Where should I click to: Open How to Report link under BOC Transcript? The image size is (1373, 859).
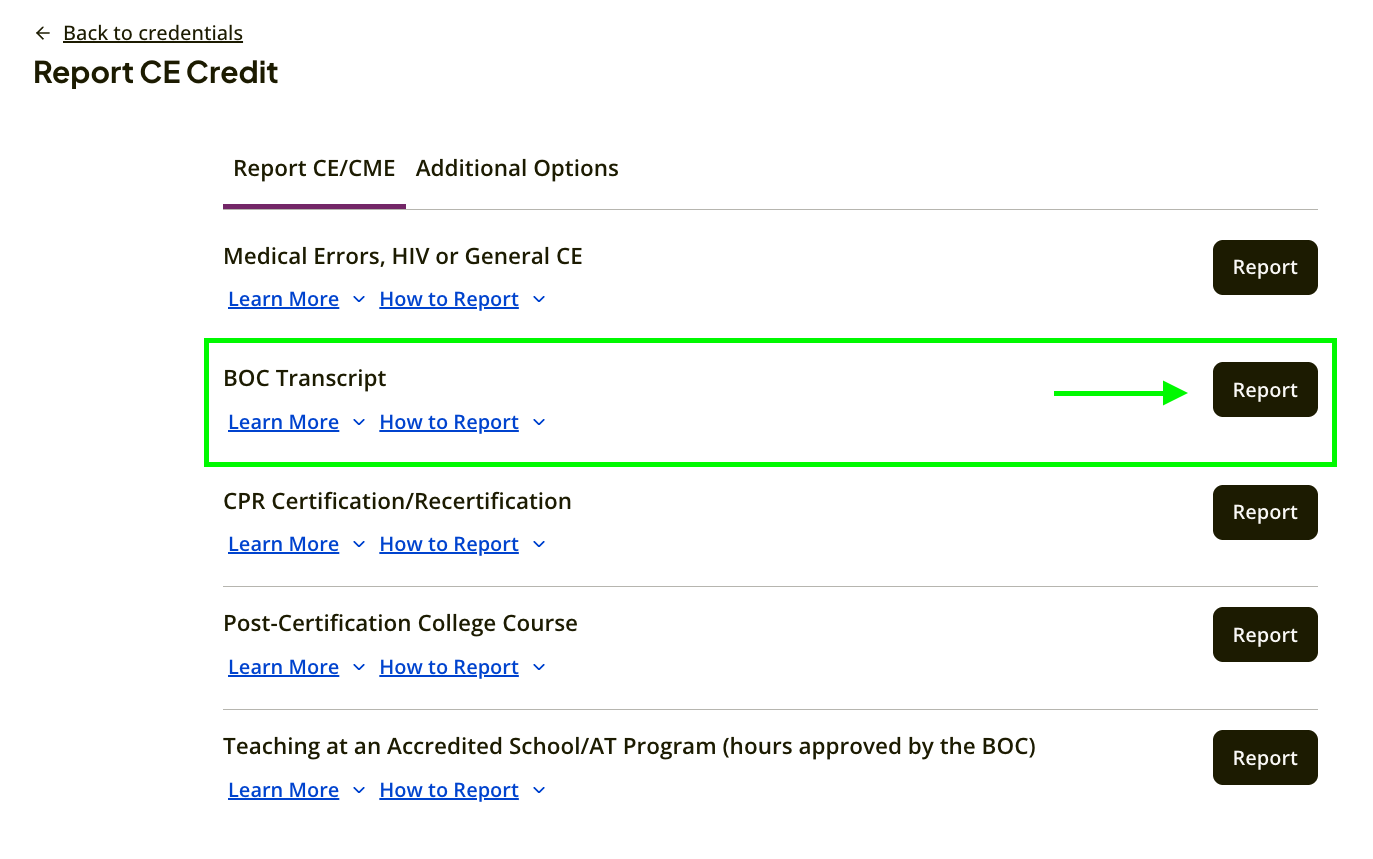(x=449, y=422)
